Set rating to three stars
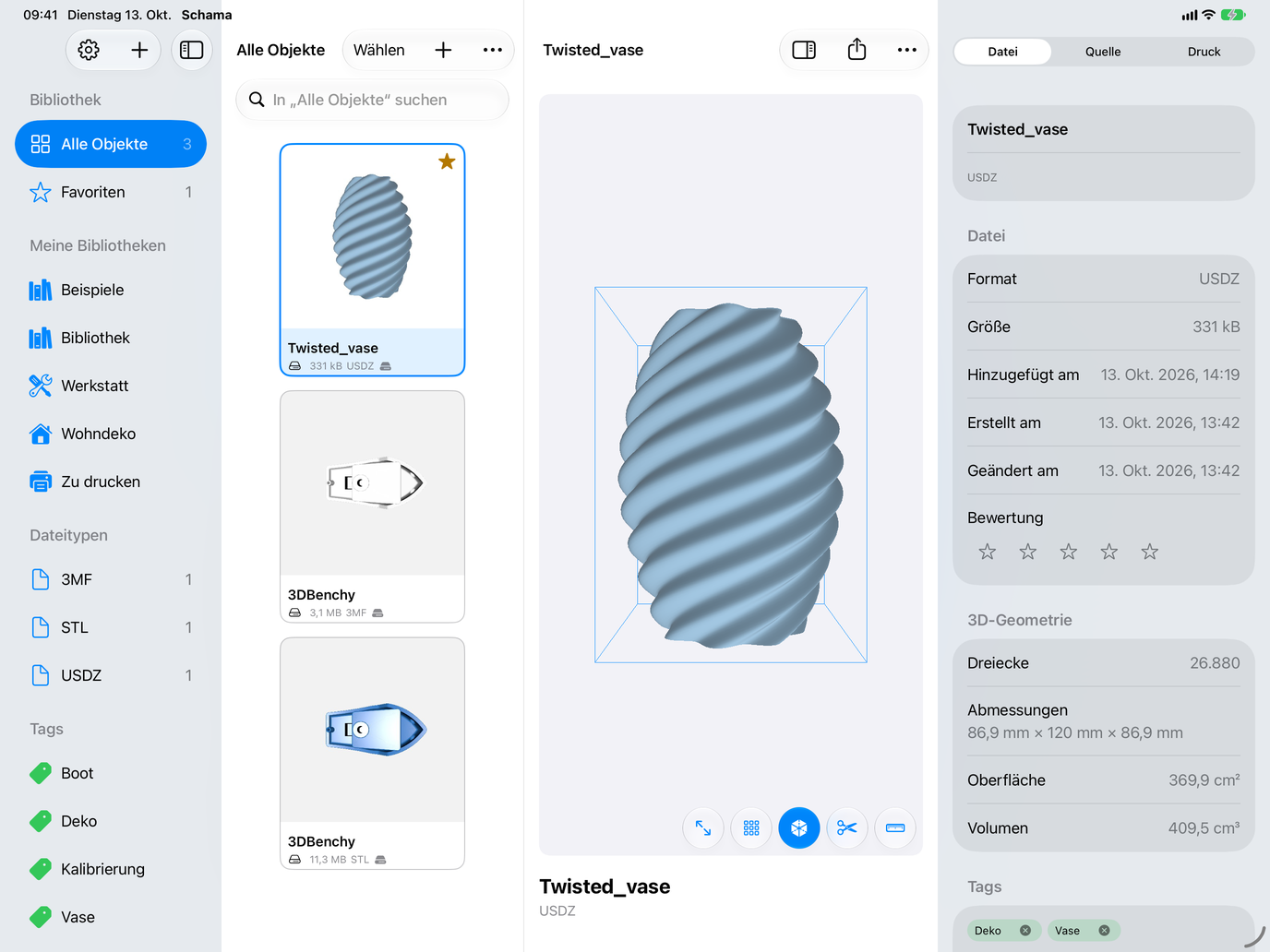Viewport: 1270px width, 952px height. pyautogui.click(x=1069, y=552)
